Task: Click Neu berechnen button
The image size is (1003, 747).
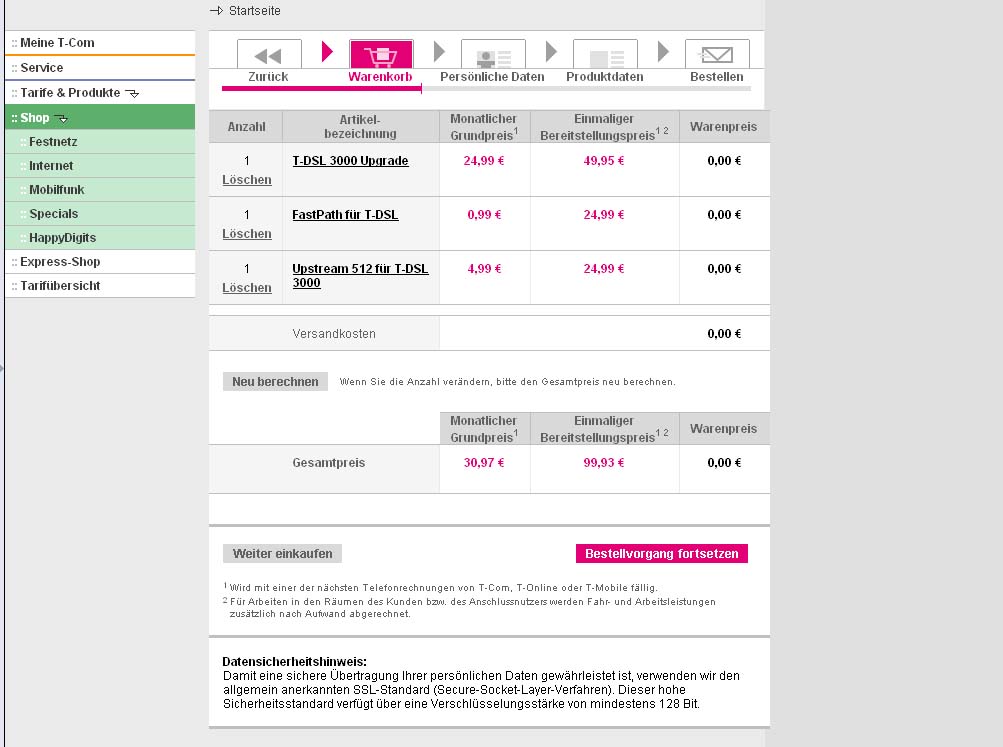Action: click(x=275, y=382)
